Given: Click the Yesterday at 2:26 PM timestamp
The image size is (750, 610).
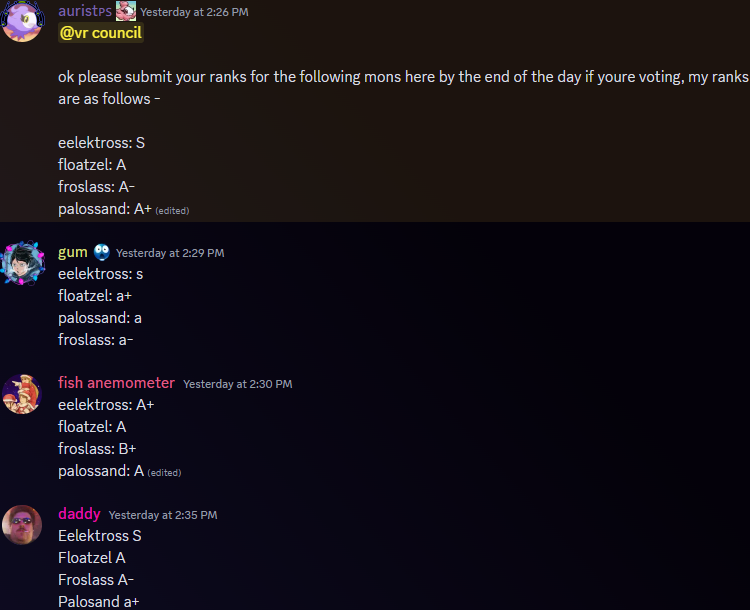Looking at the screenshot, I should tap(194, 12).
